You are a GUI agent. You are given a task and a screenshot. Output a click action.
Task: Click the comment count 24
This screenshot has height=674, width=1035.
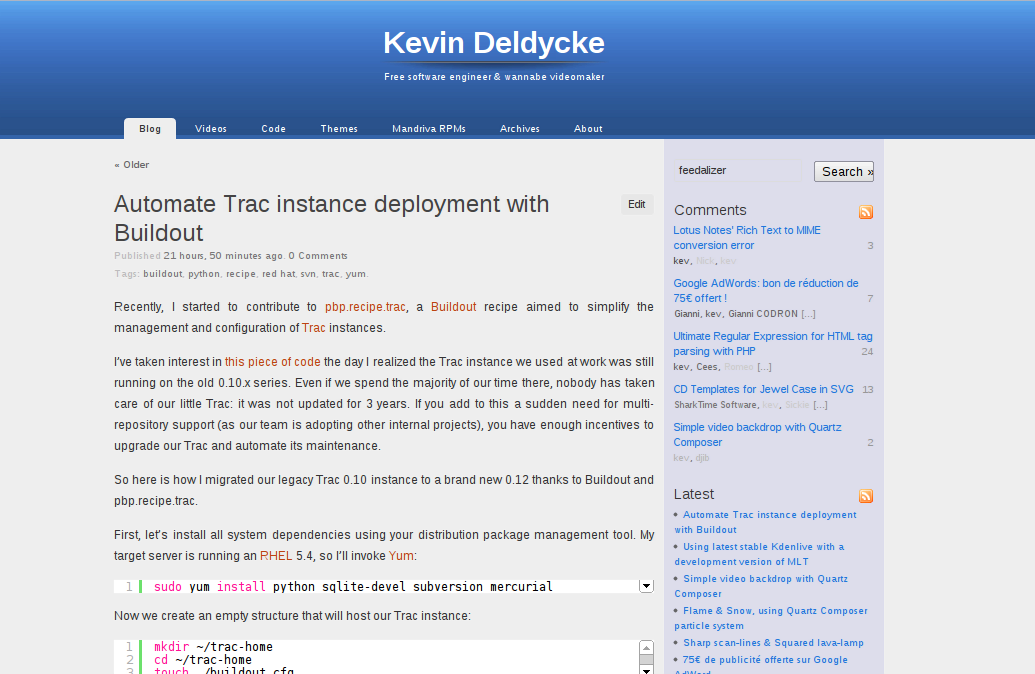coord(867,352)
